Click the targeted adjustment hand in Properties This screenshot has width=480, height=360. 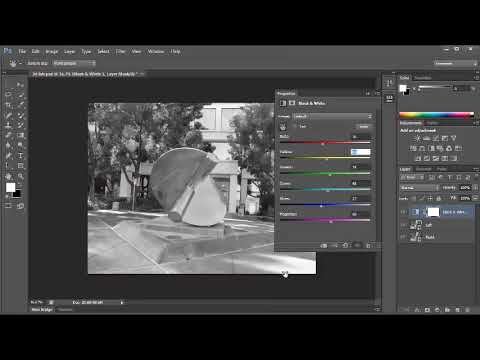(283, 127)
